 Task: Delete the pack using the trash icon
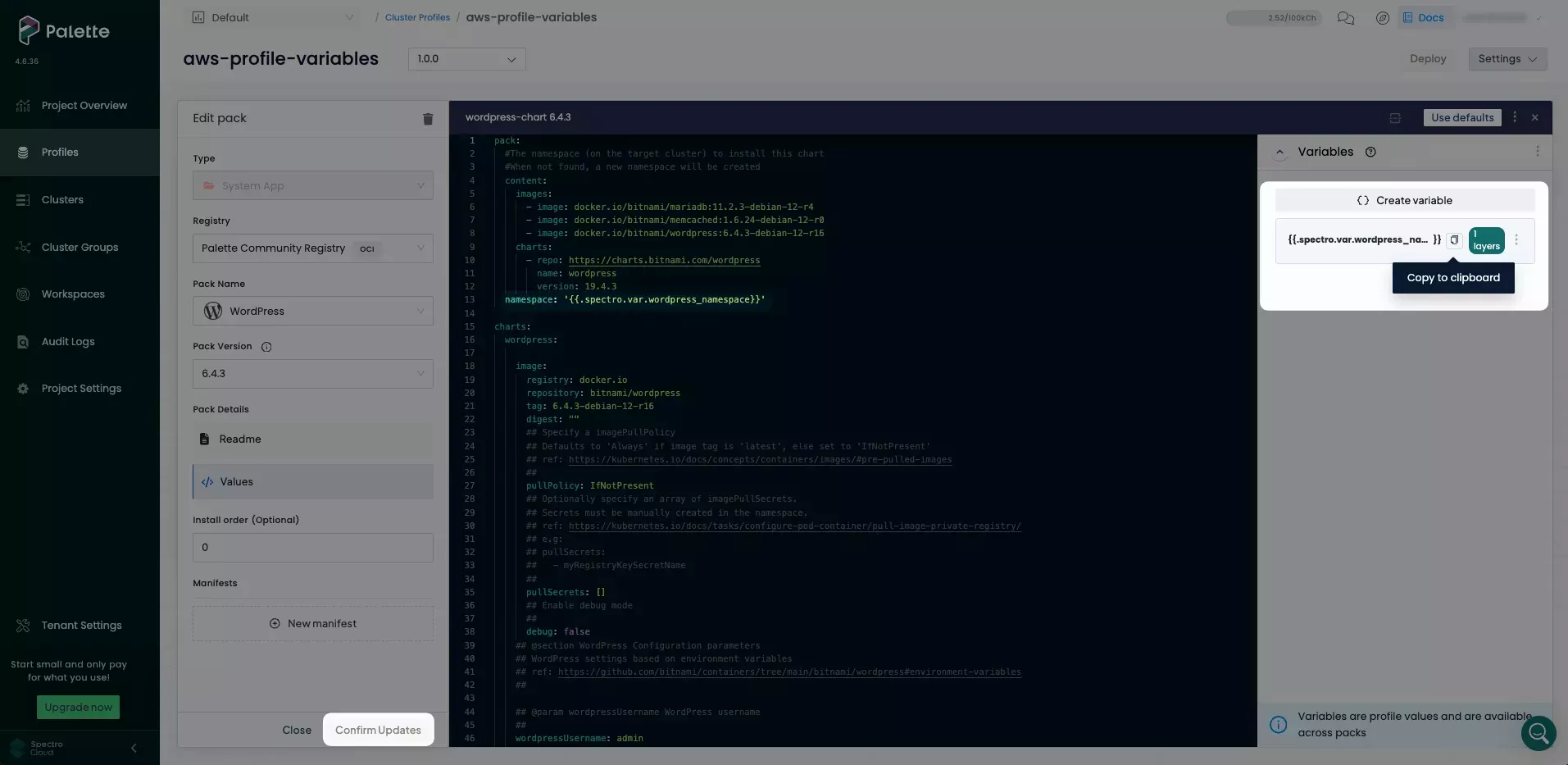click(x=427, y=119)
